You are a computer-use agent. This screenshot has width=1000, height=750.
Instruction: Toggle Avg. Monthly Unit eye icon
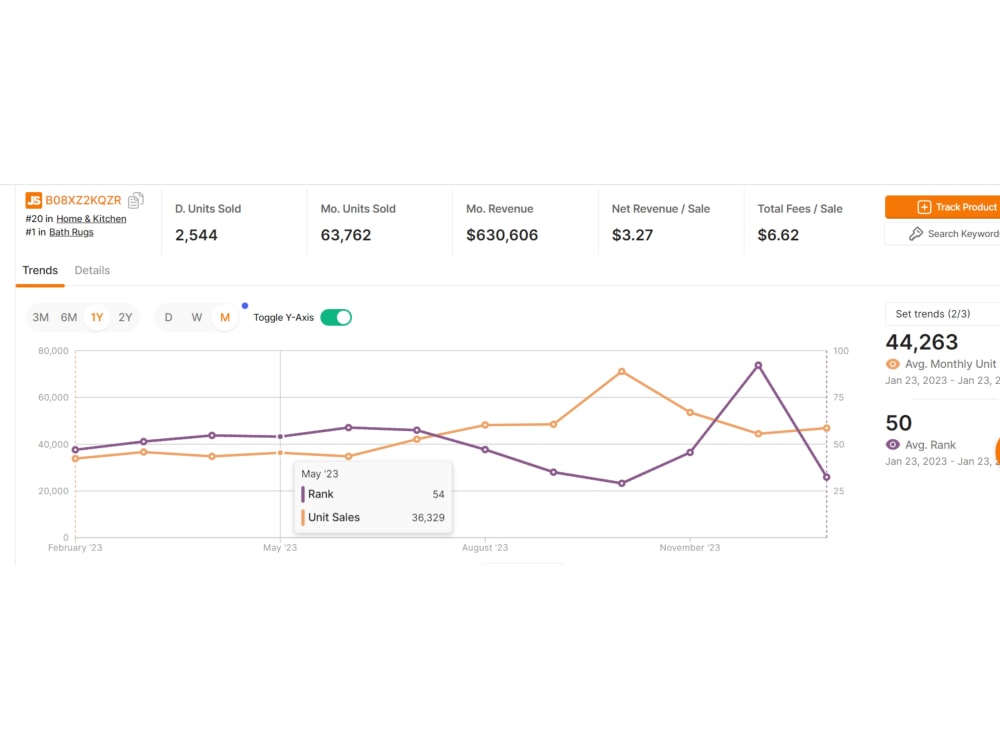pyautogui.click(x=893, y=364)
